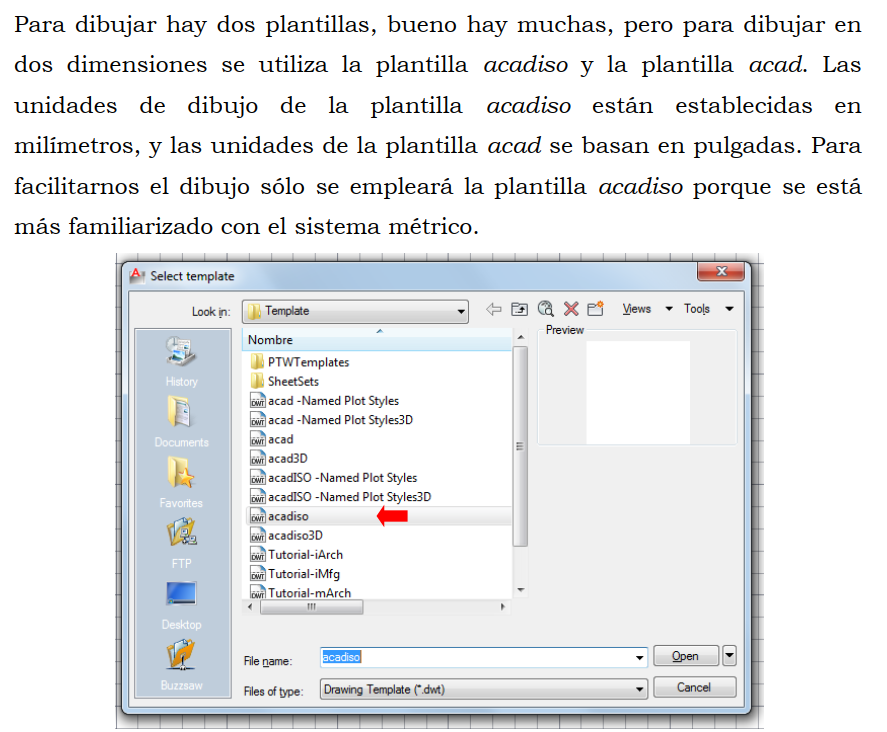Go up one folder level
Viewport: 887px width, 732px height.
[x=519, y=309]
